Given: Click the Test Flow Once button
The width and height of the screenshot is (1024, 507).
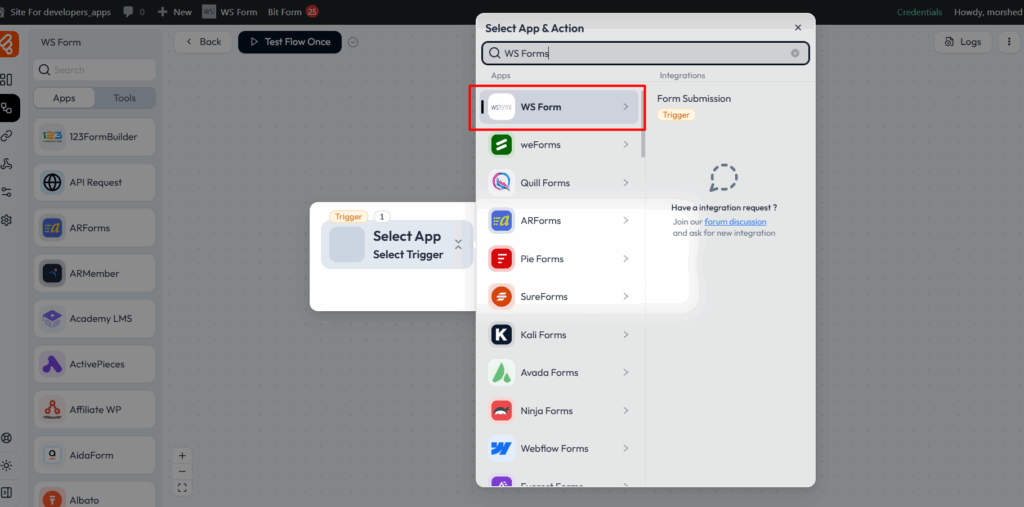Looking at the screenshot, I should [290, 42].
